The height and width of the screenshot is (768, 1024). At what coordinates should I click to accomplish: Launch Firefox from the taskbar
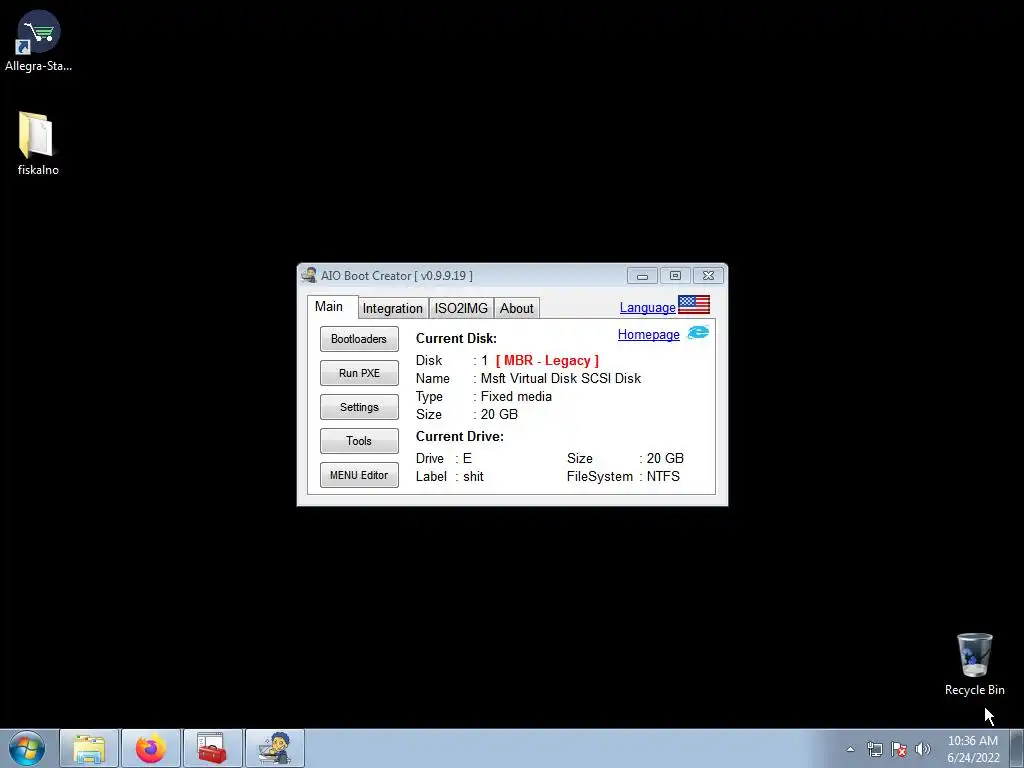click(x=151, y=748)
